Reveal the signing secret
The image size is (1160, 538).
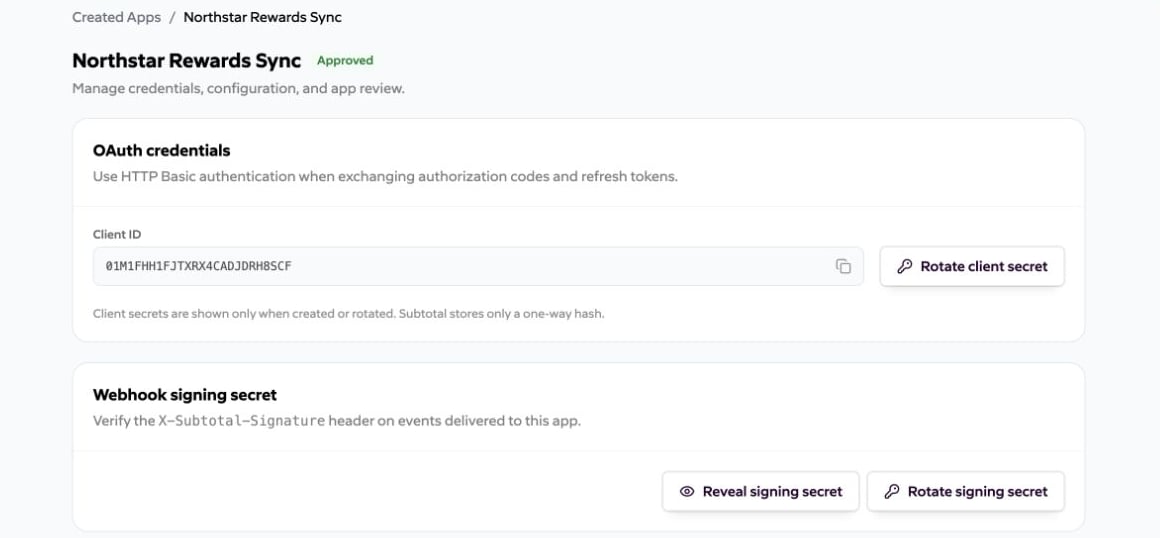[761, 491]
